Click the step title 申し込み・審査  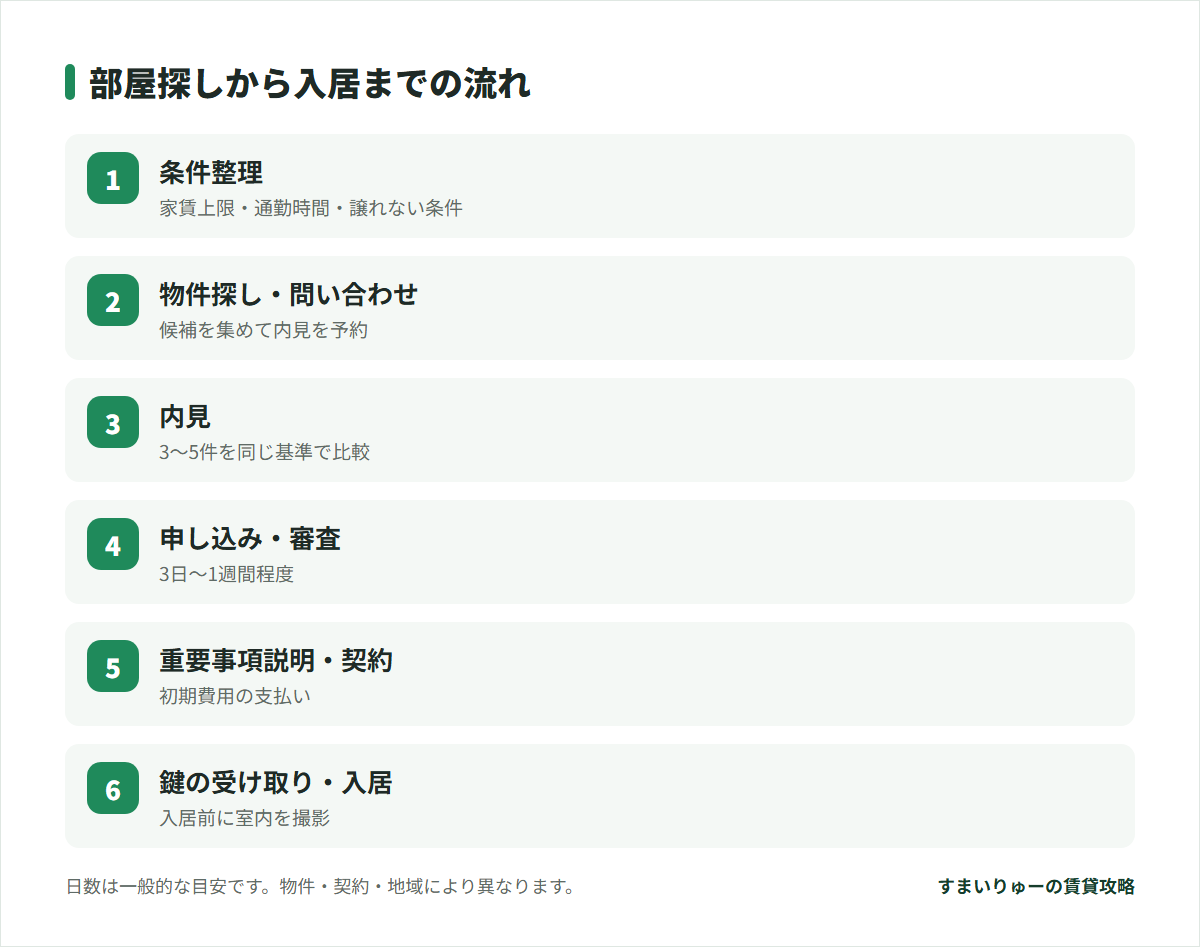[250, 538]
